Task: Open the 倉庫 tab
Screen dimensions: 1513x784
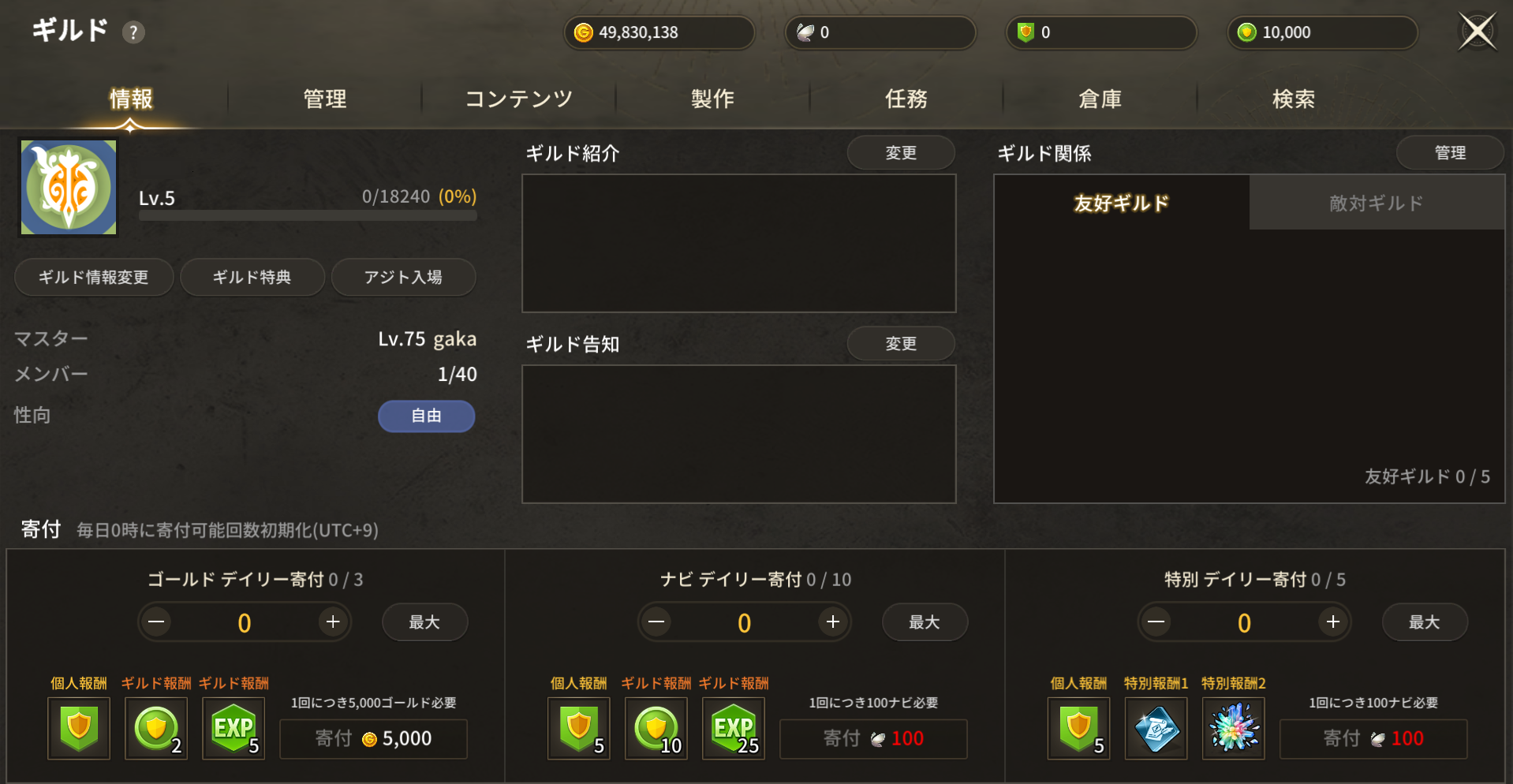Action: coord(1100,99)
